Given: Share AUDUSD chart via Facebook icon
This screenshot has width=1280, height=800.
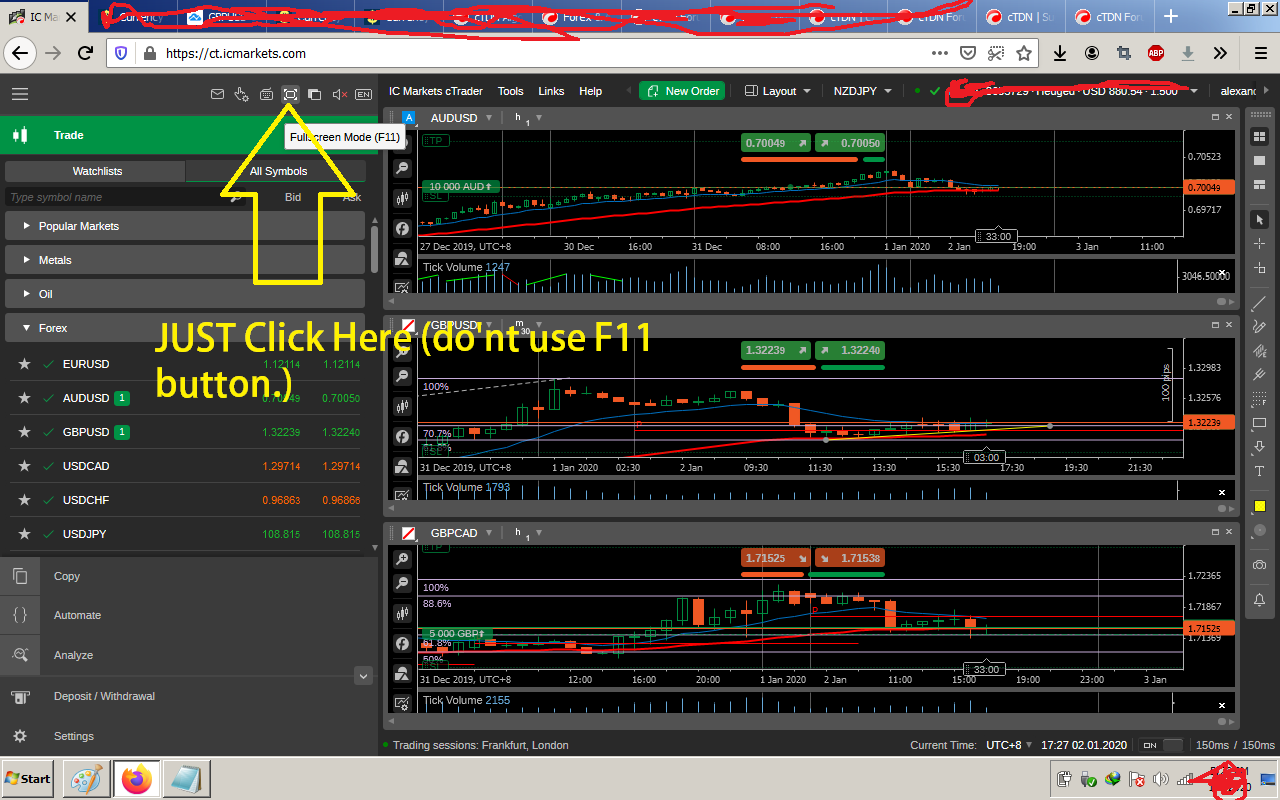Looking at the screenshot, I should (402, 229).
